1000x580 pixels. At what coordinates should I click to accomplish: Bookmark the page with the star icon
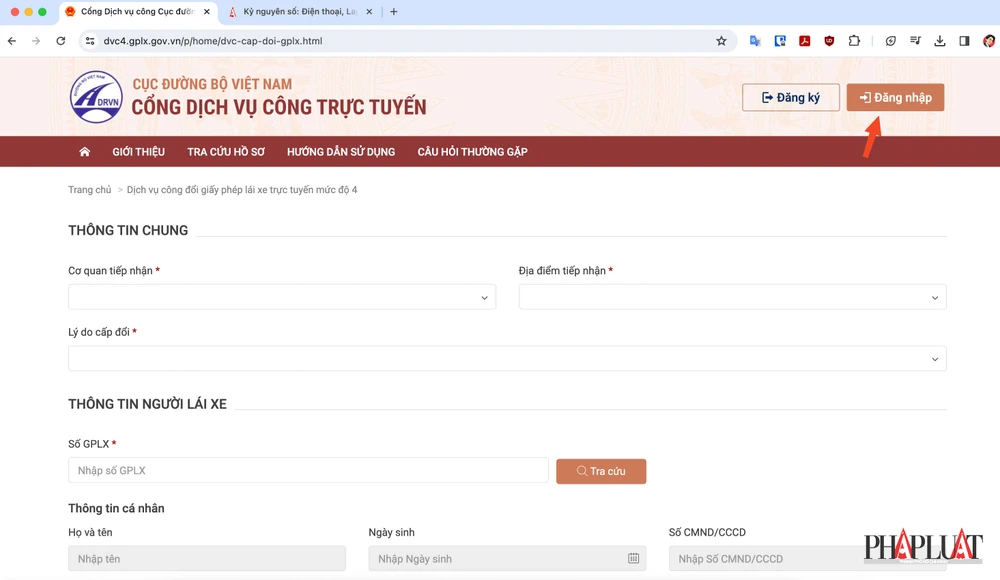tap(721, 41)
